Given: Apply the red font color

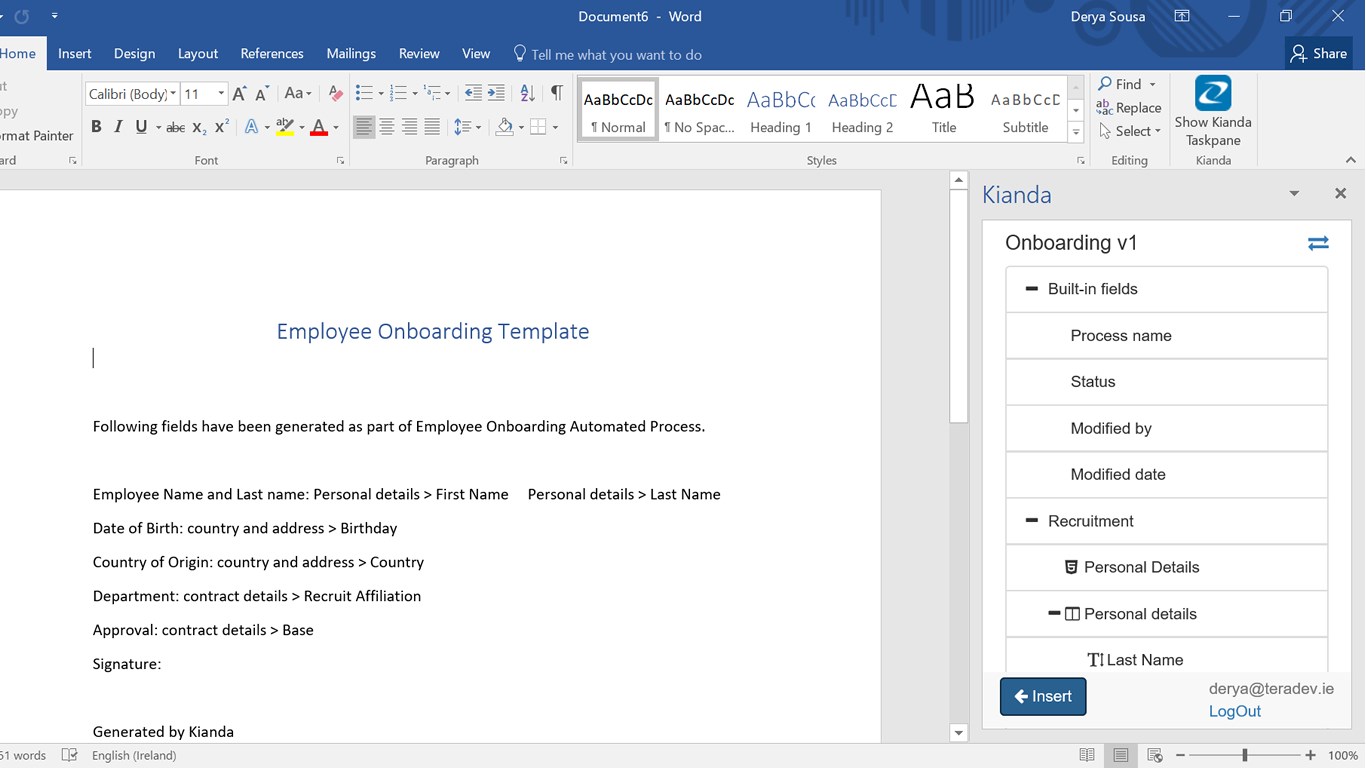Looking at the screenshot, I should tap(319, 127).
